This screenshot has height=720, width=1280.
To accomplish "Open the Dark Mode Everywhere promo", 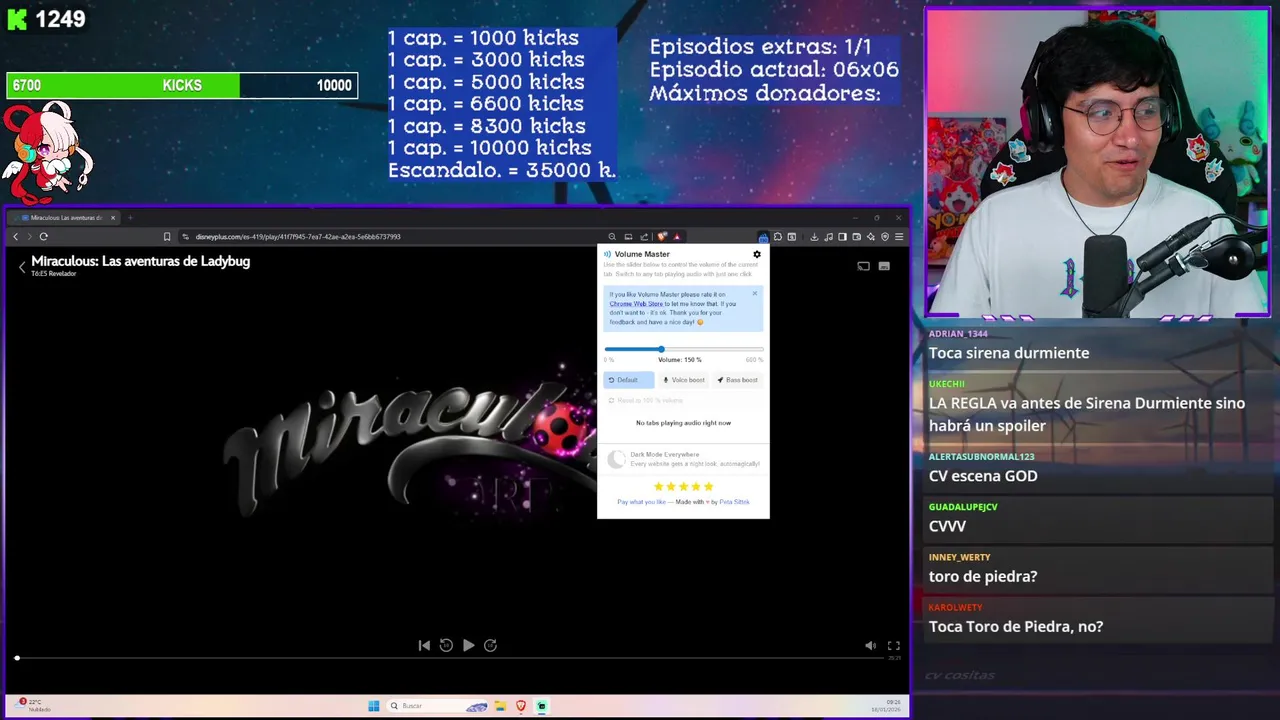I will coord(684,459).
